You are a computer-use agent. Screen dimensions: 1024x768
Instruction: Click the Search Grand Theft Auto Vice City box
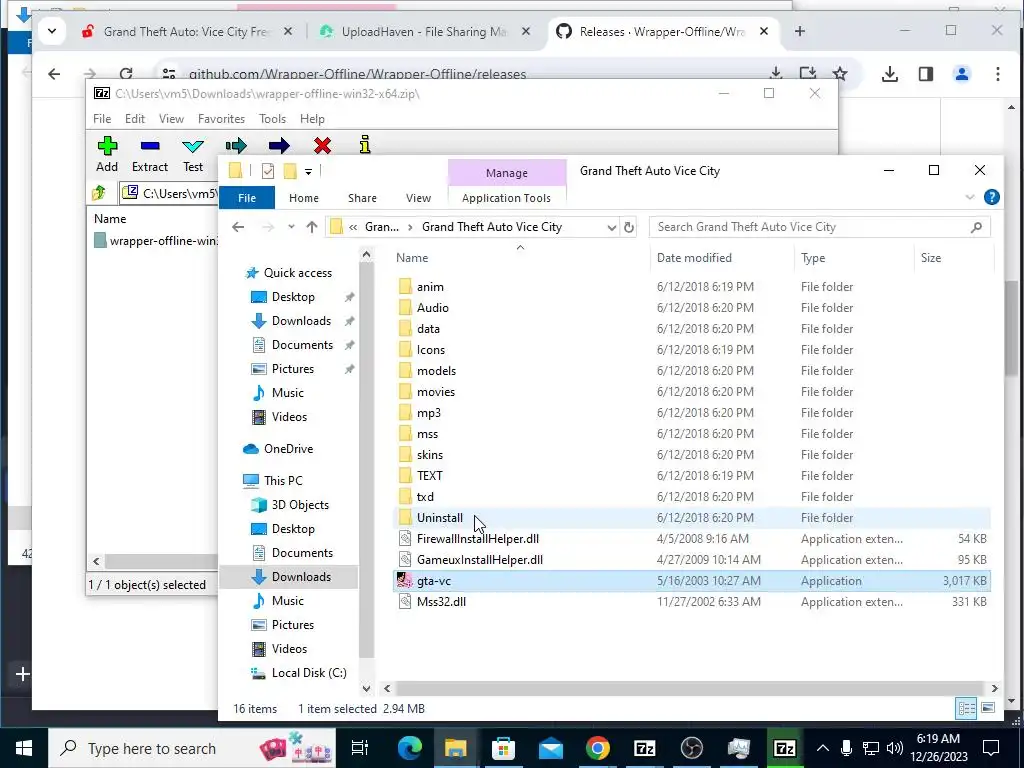820,227
